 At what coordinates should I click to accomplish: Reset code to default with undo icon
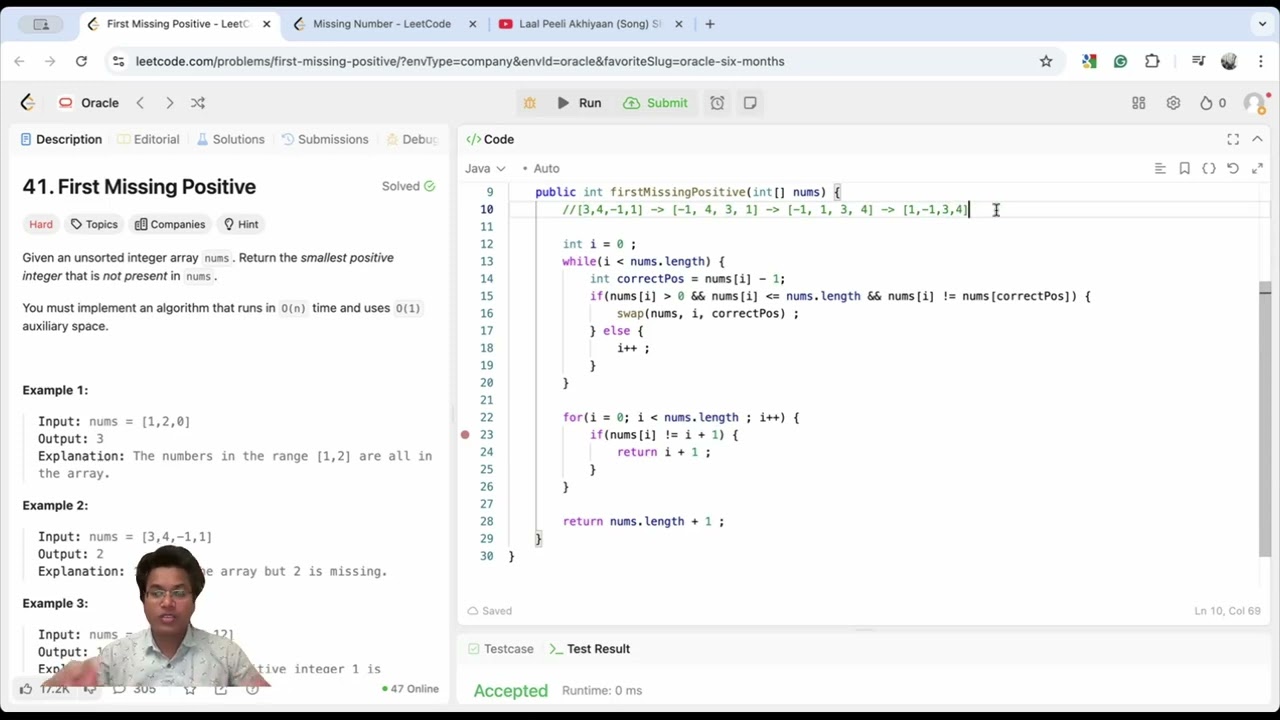point(1233,168)
